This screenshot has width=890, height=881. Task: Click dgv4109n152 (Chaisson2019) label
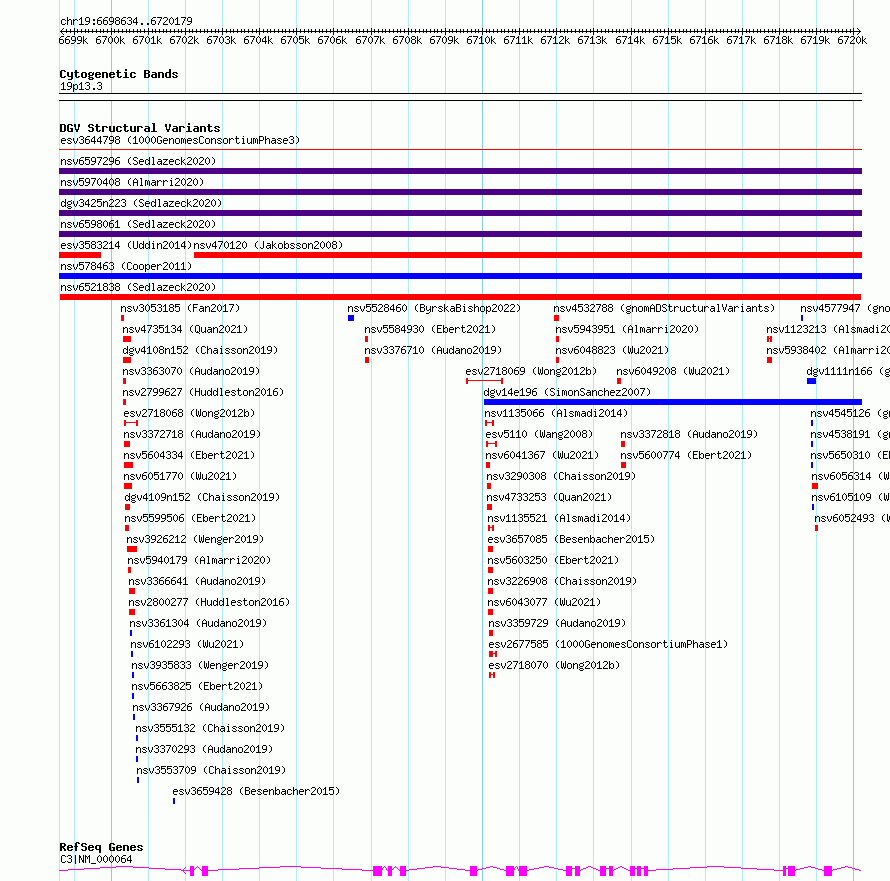(x=202, y=497)
